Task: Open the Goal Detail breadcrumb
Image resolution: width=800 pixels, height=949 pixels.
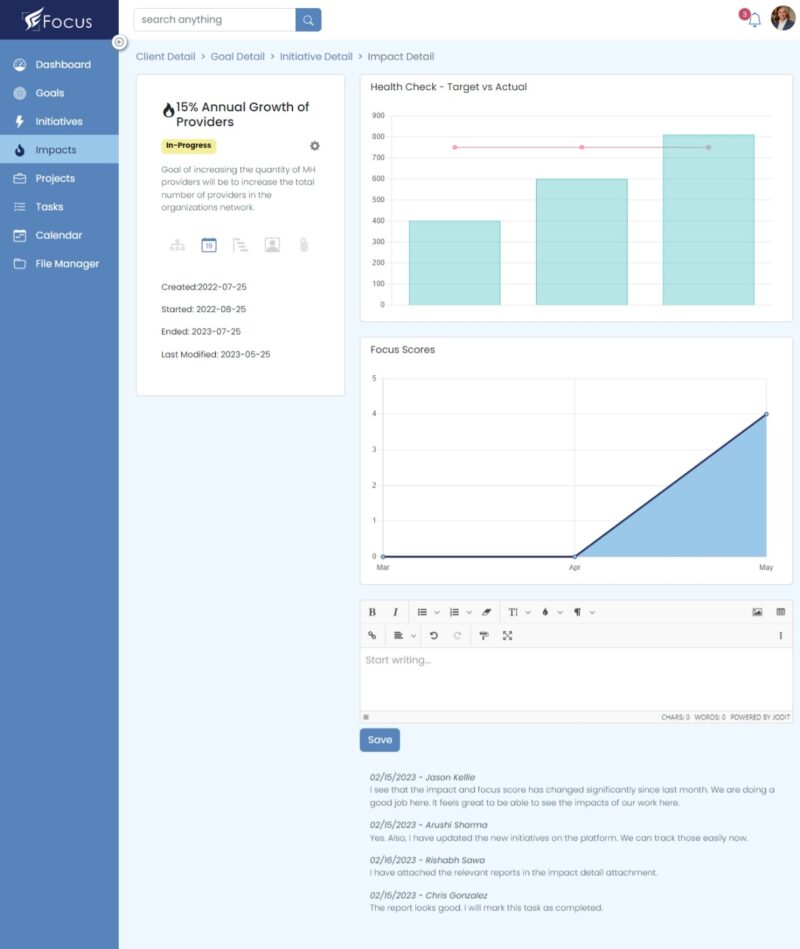Action: [x=238, y=56]
